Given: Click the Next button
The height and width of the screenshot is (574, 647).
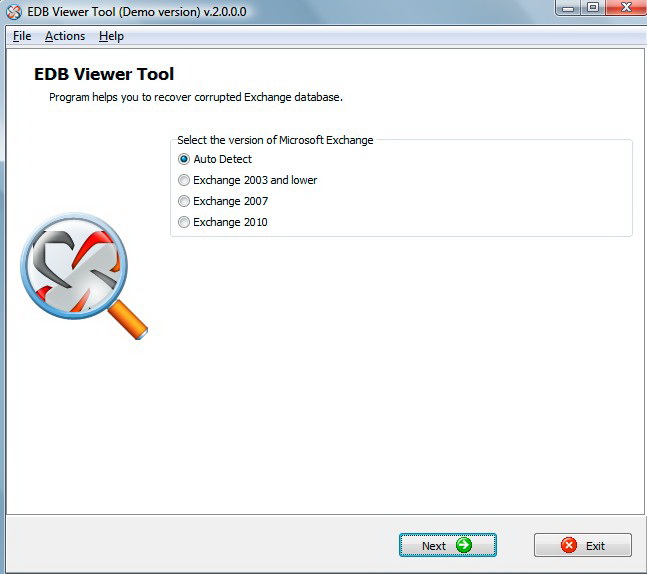Looking at the screenshot, I should (448, 545).
